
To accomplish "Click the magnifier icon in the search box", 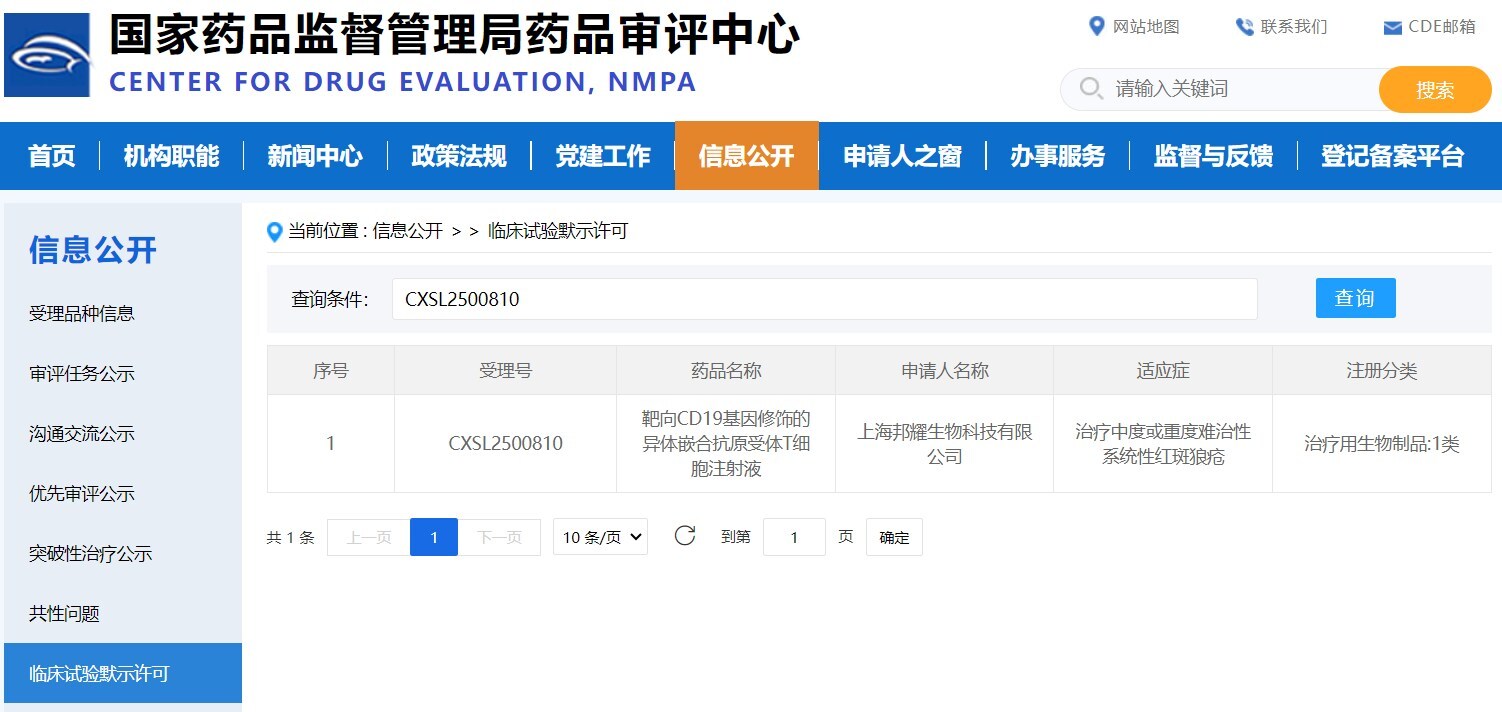I will (1090, 89).
